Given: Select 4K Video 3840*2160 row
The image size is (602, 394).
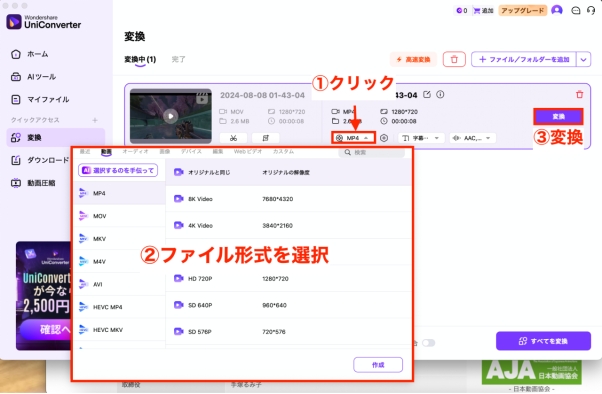Looking at the screenshot, I should point(288,225).
